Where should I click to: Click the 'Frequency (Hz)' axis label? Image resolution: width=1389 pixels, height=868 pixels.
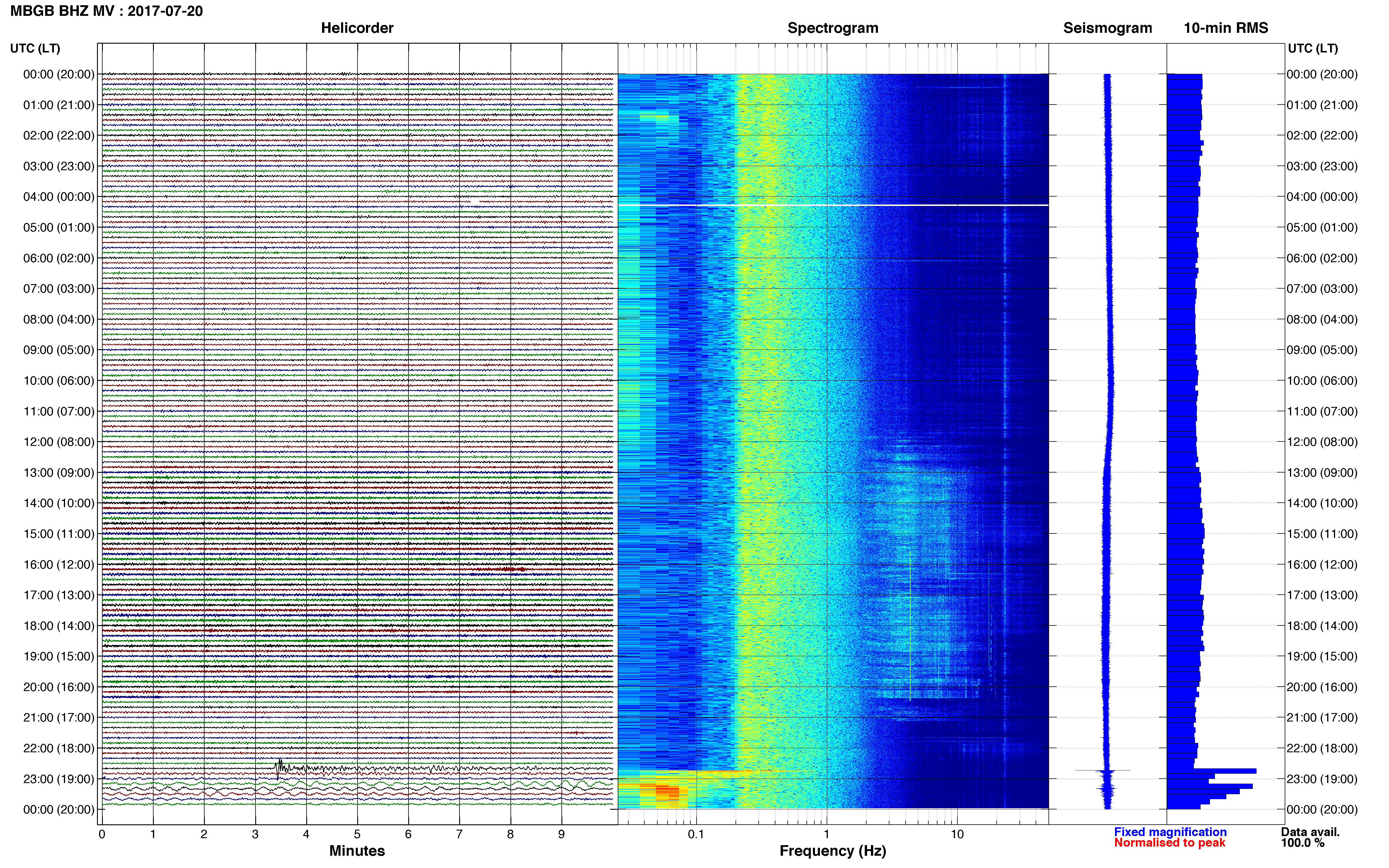[833, 851]
